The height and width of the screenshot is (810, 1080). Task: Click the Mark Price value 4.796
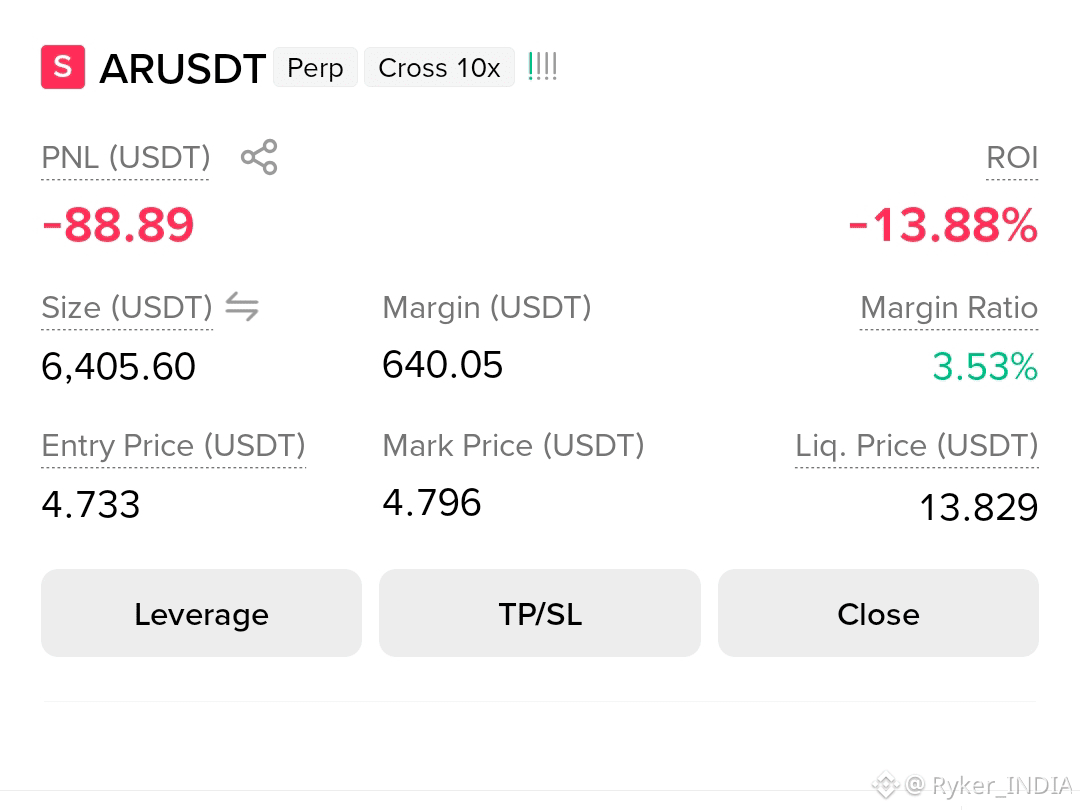(432, 503)
